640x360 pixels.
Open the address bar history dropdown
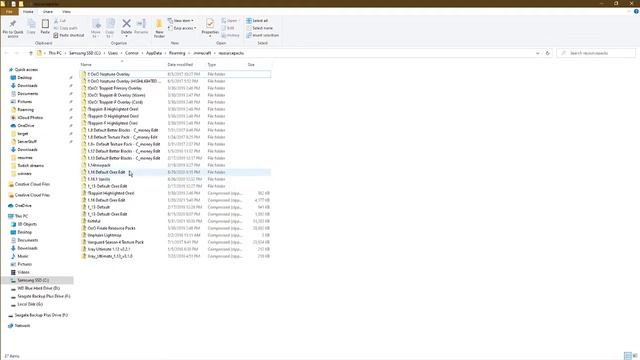click(x=538, y=53)
